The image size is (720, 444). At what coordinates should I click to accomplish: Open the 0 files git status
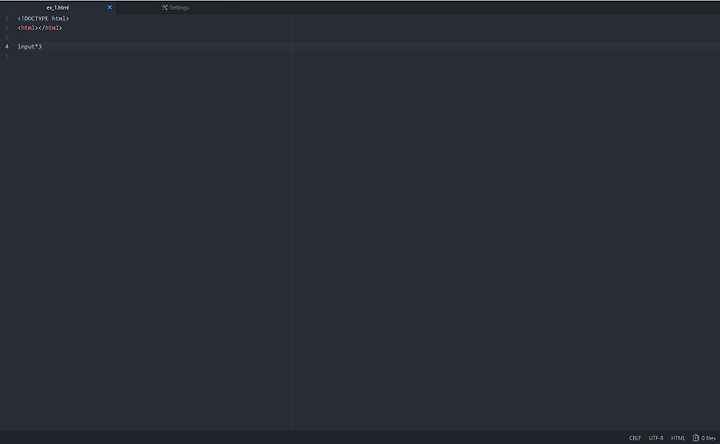704,438
